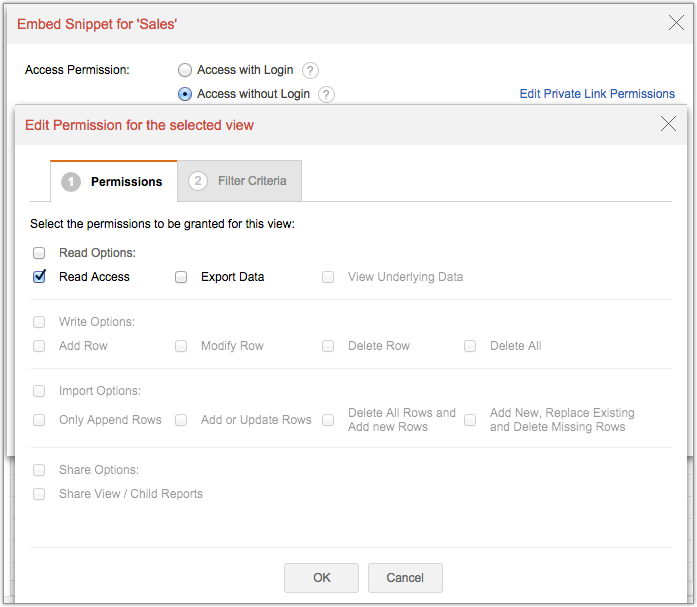
Task: Click help icon beside Access without Login
Action: [x=326, y=94]
